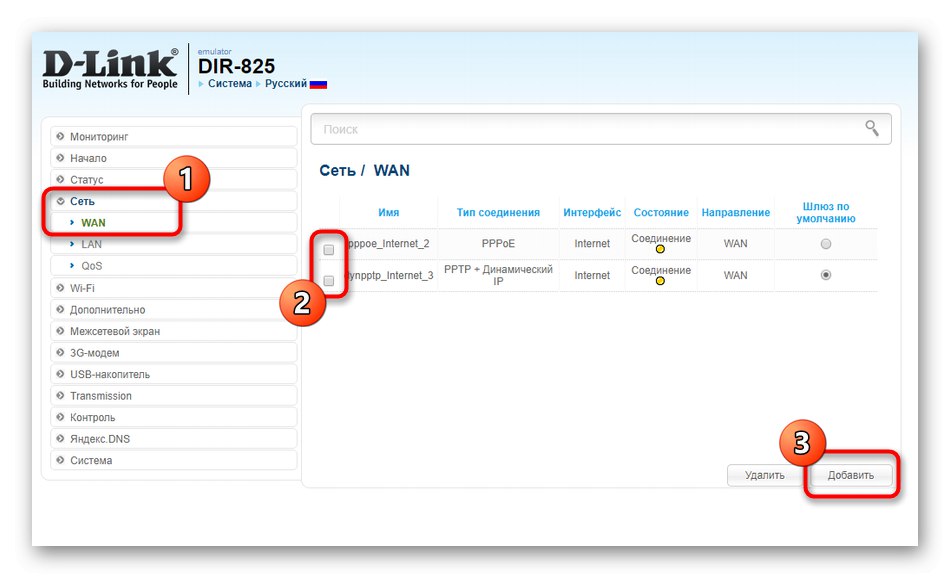Tick the checkbox for dynpptp_Internet_3
Image resolution: width=950 pixels, height=578 pixels.
[x=328, y=281]
